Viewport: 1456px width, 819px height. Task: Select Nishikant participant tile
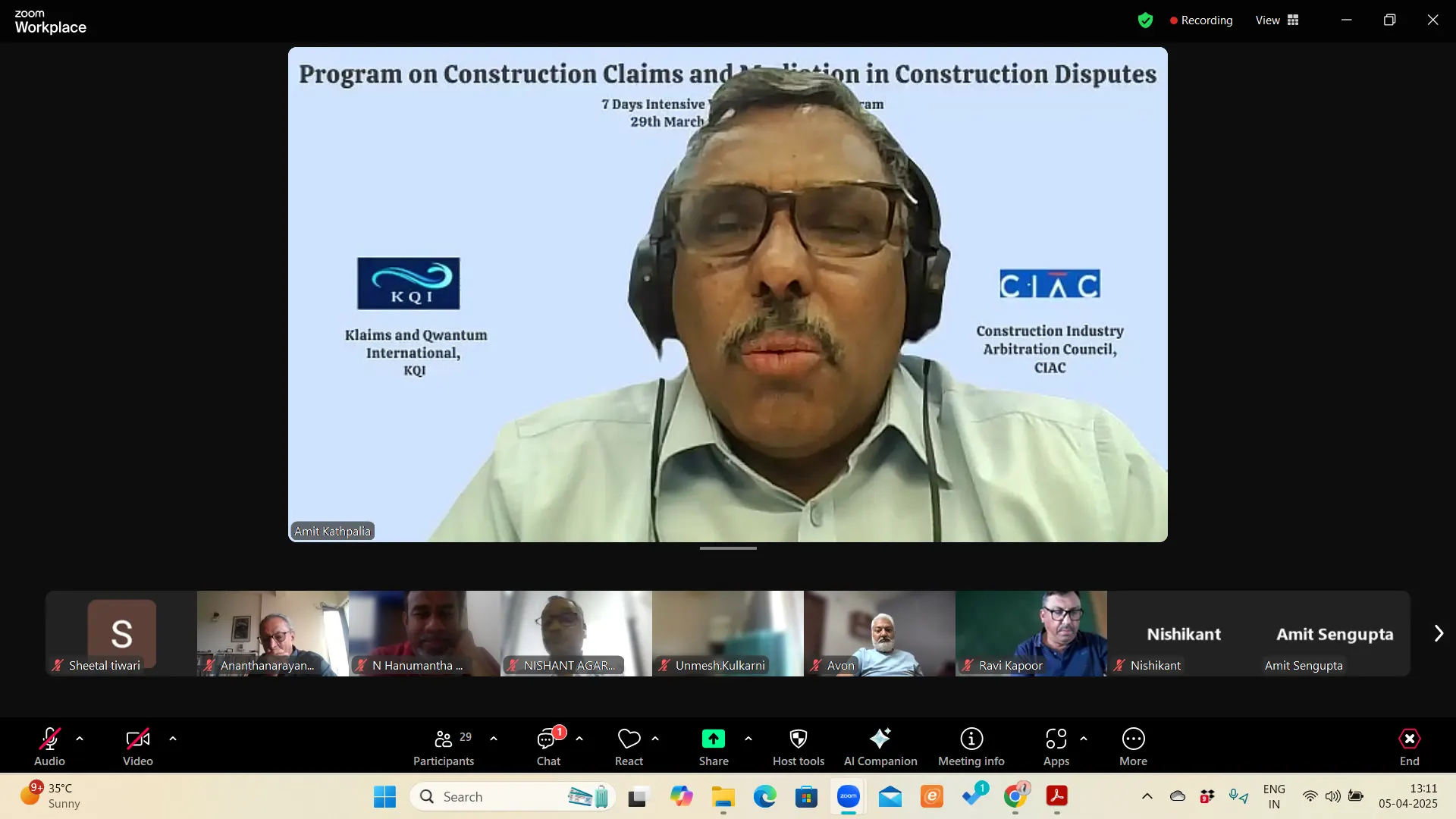coord(1183,633)
